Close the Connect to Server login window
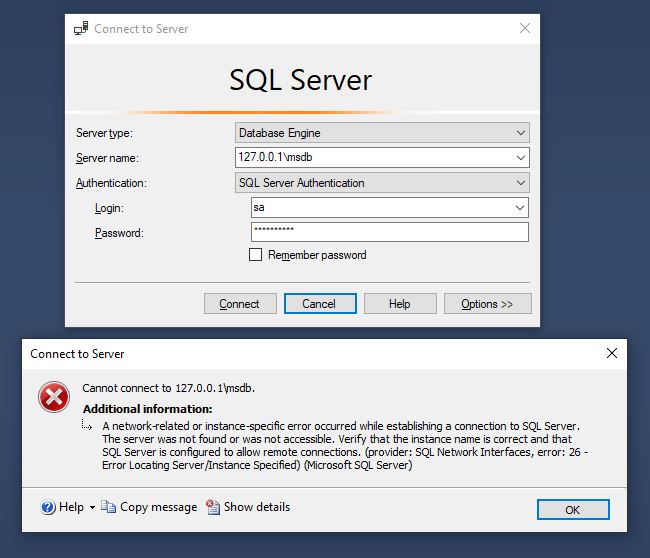The width and height of the screenshot is (650, 558). [x=525, y=28]
